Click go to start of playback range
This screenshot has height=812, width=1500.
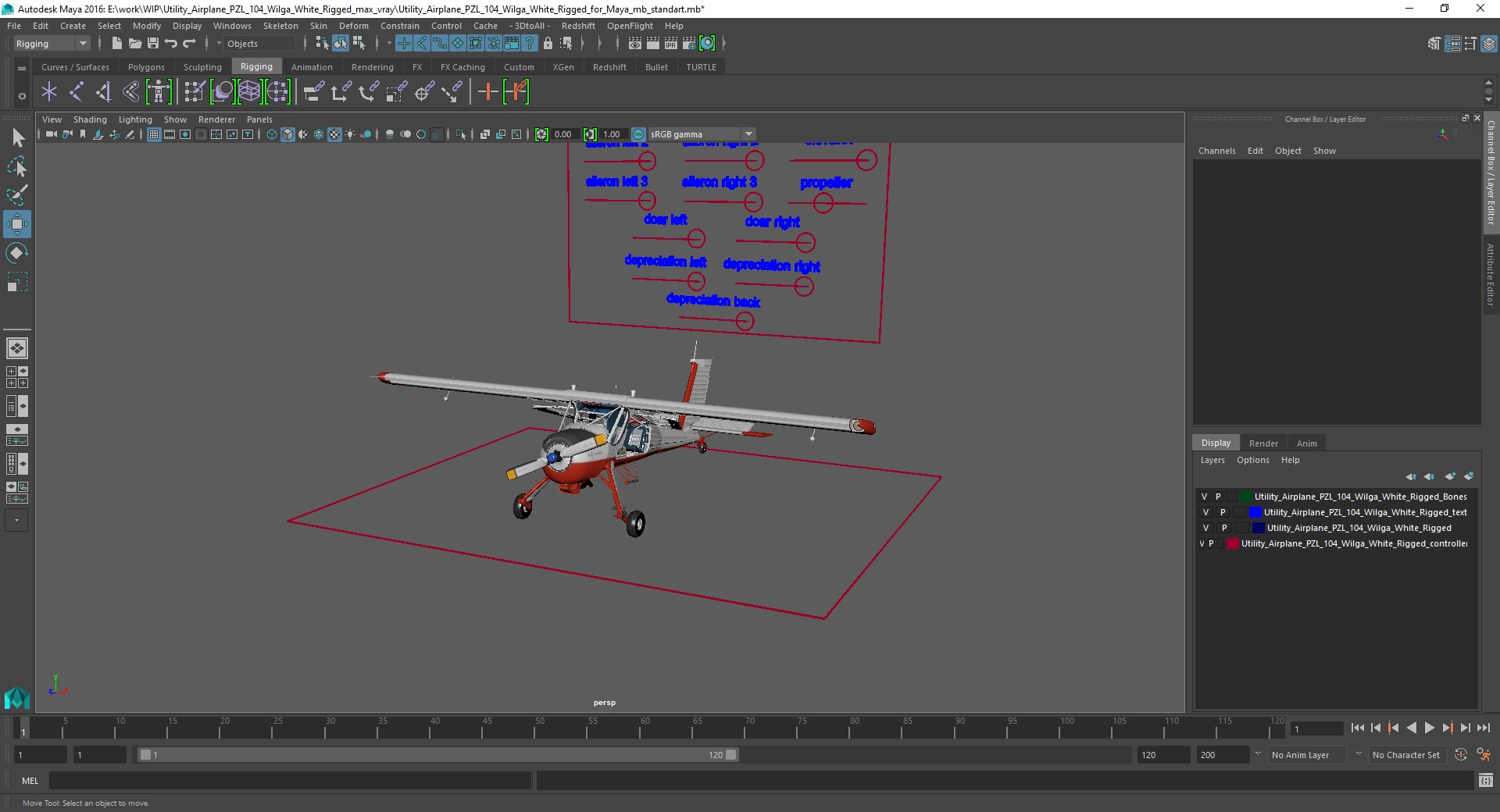[1357, 728]
